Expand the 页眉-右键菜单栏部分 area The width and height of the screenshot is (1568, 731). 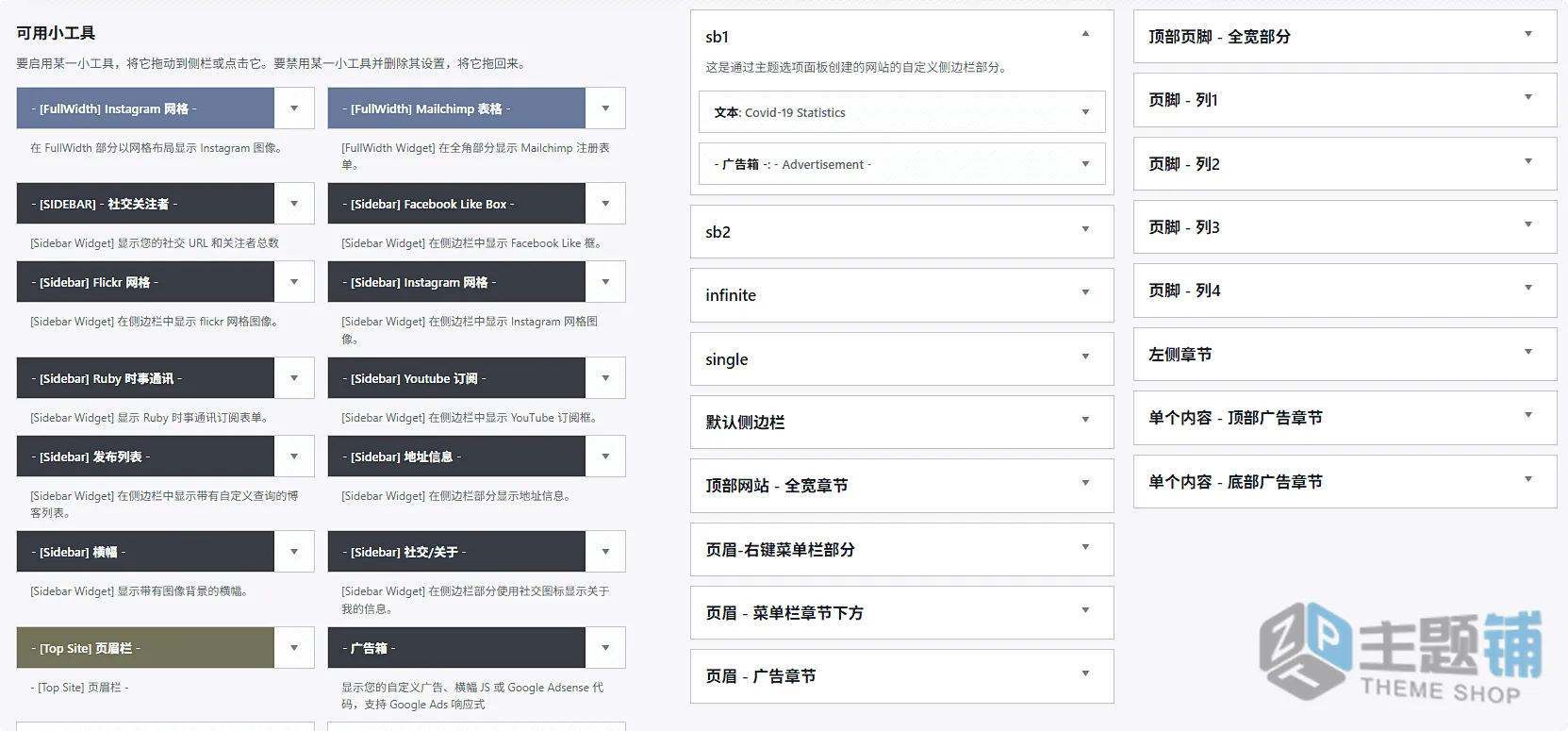[x=901, y=549]
